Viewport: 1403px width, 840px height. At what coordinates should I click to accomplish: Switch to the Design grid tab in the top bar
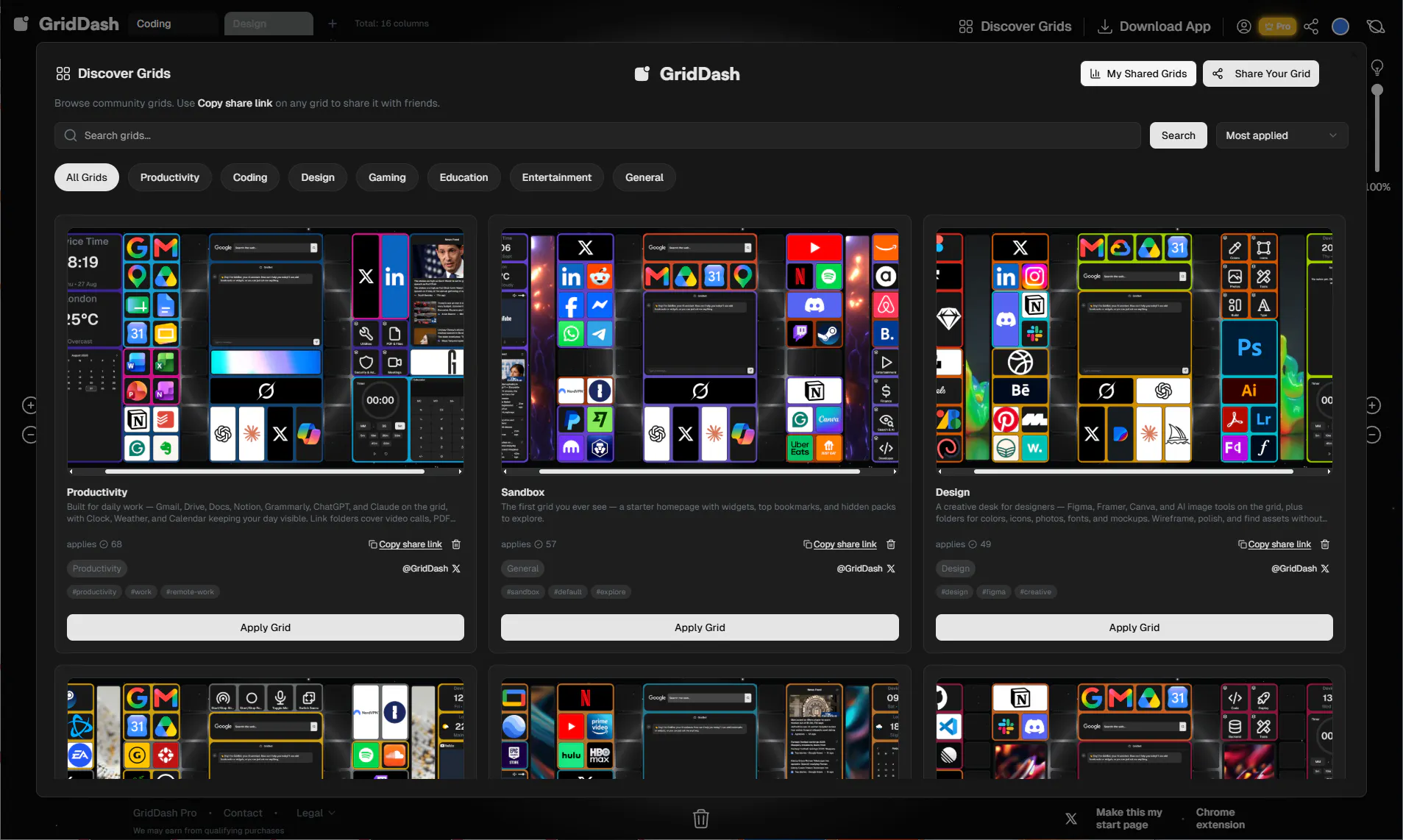[x=269, y=24]
